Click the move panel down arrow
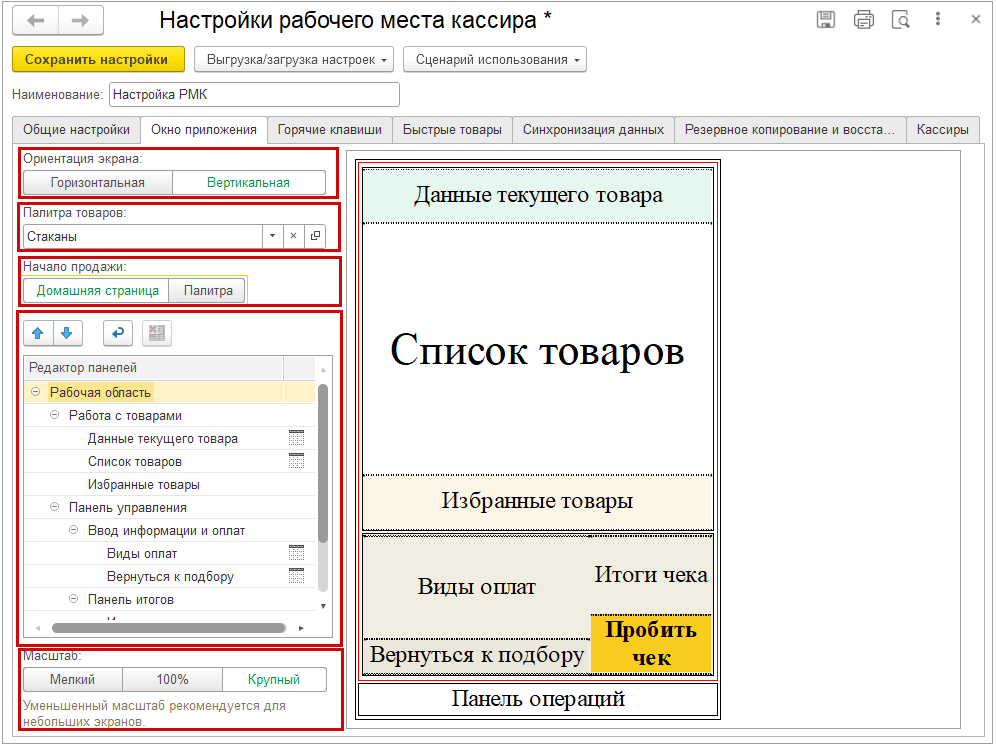 [x=66, y=333]
